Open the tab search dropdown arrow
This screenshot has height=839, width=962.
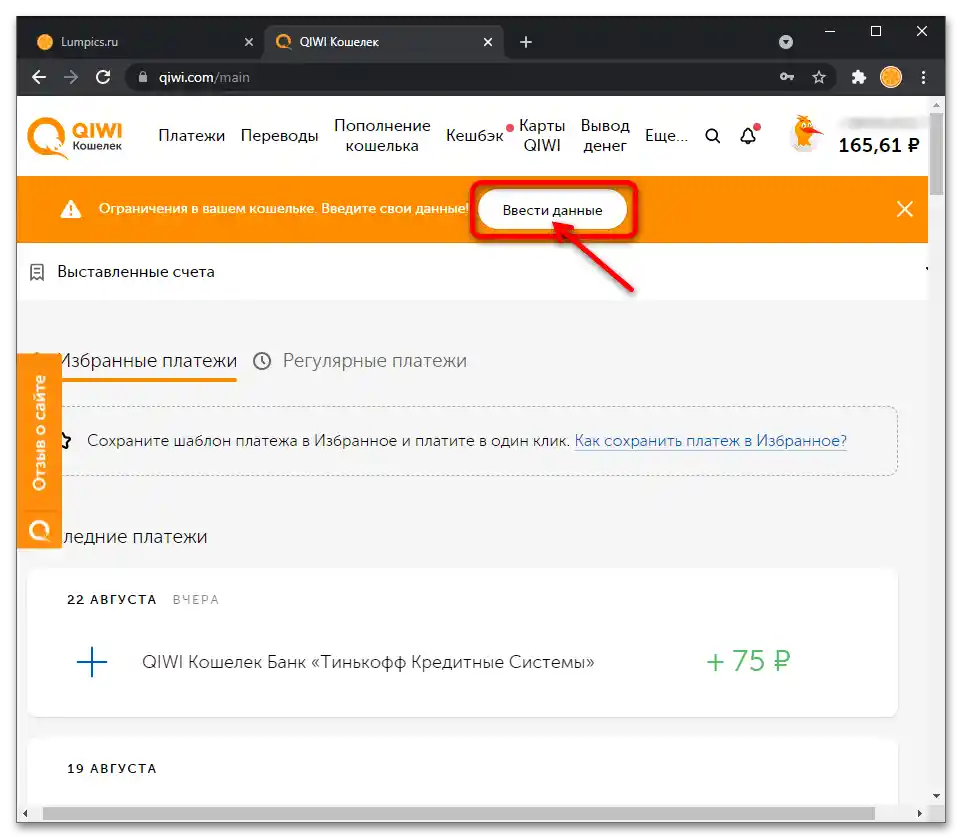[786, 42]
